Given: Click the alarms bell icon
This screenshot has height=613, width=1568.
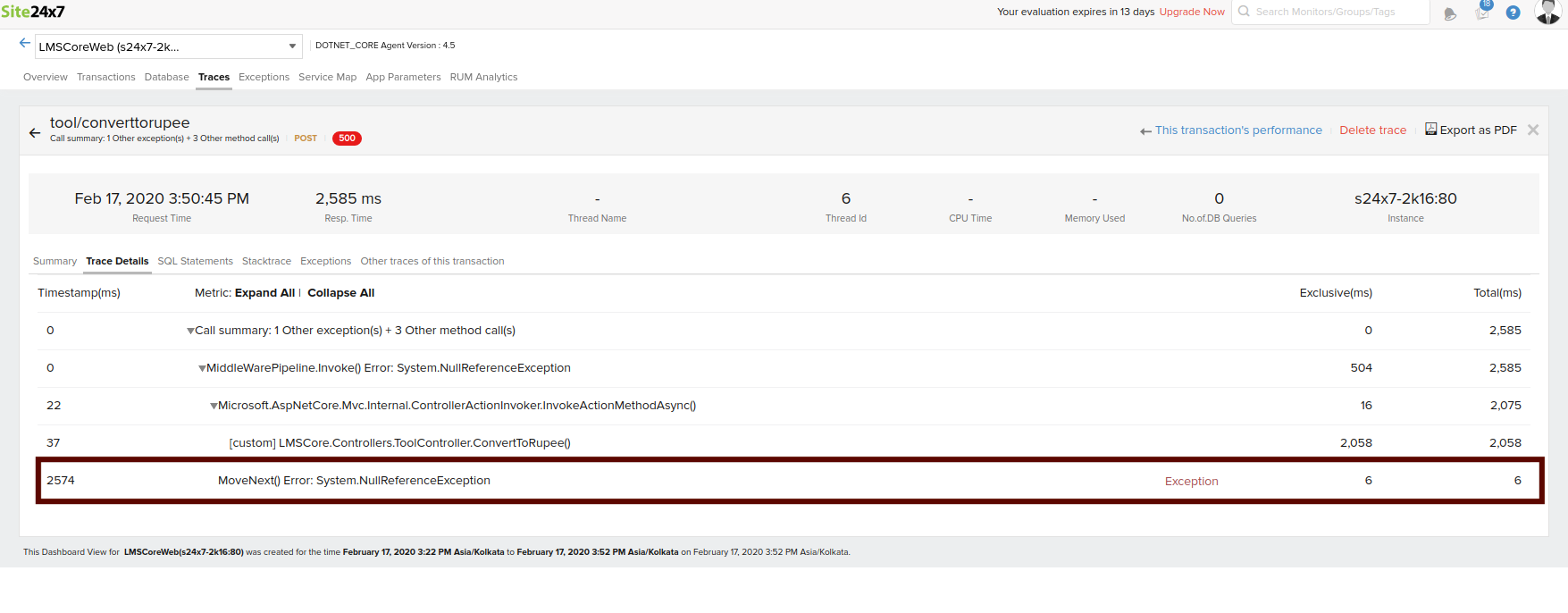Looking at the screenshot, I should point(1450,13).
